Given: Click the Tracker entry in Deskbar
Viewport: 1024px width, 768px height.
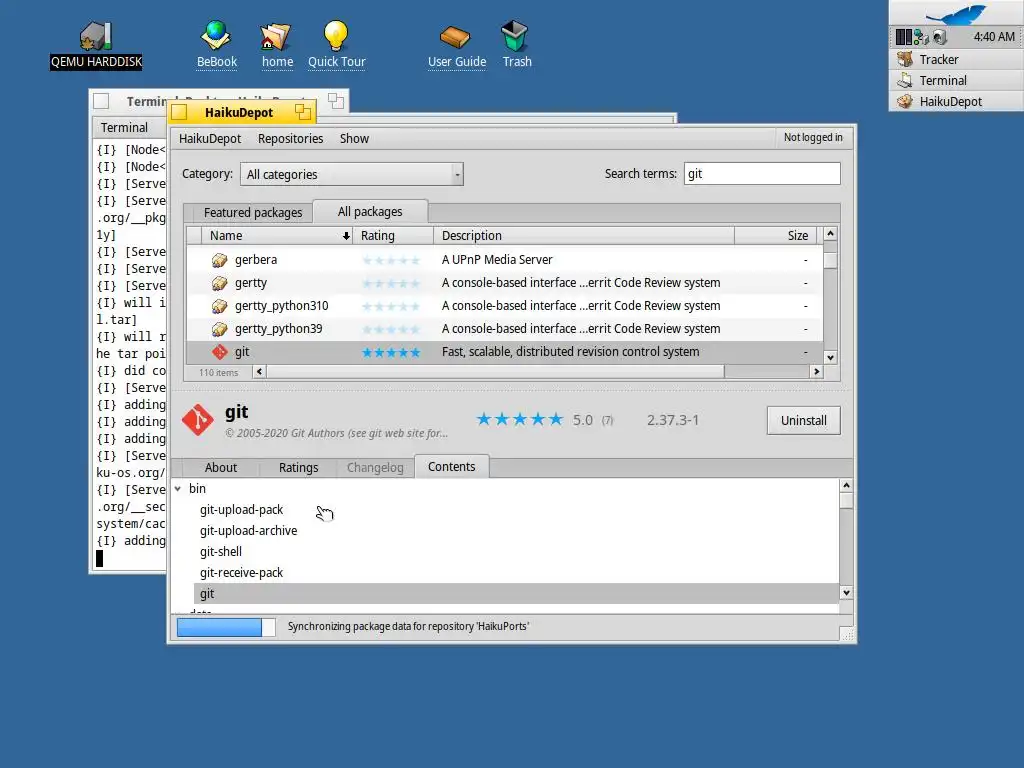Looking at the screenshot, I should tap(957, 59).
